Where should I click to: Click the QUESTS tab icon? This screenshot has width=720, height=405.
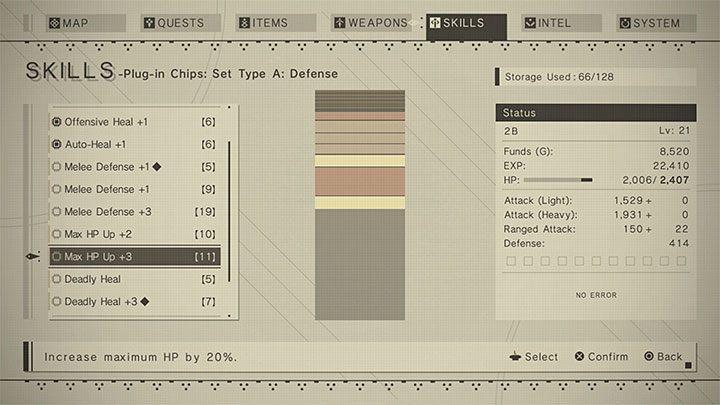(149, 23)
